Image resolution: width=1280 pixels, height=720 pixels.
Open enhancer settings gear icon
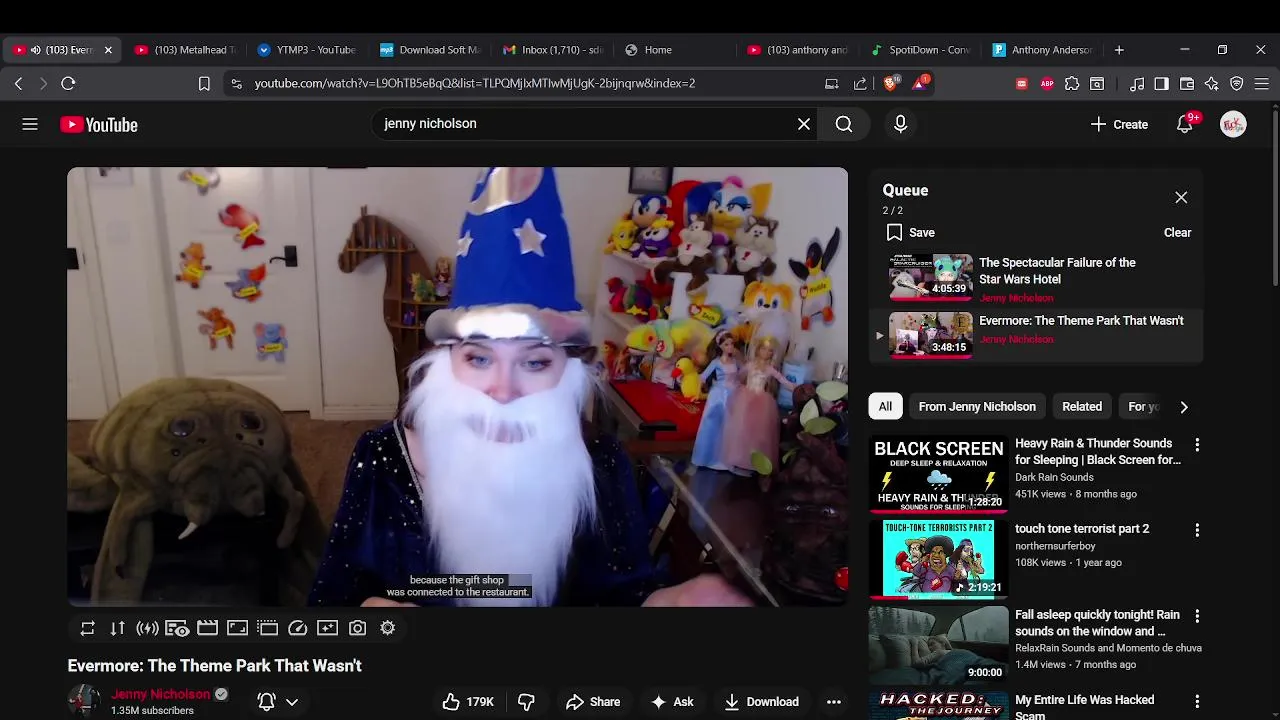pyautogui.click(x=387, y=628)
